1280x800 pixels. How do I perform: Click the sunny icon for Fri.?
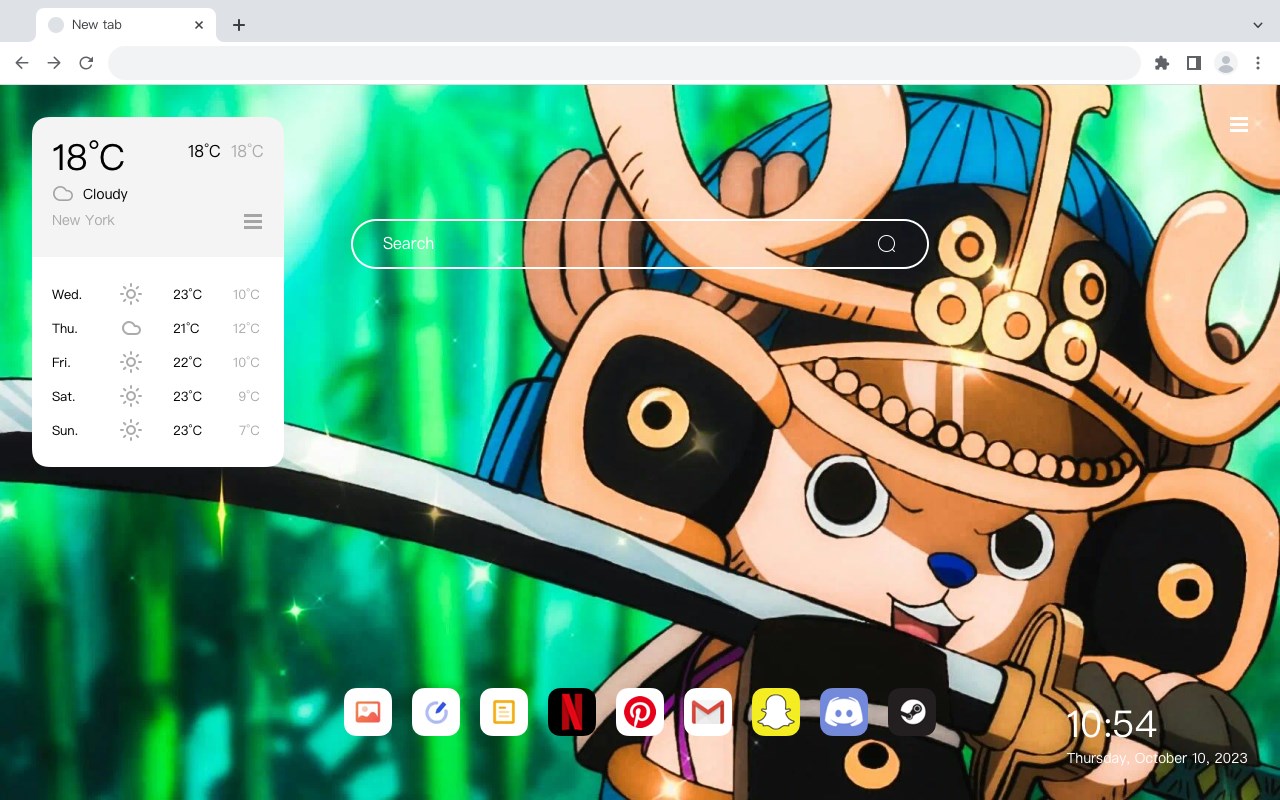pyautogui.click(x=131, y=362)
